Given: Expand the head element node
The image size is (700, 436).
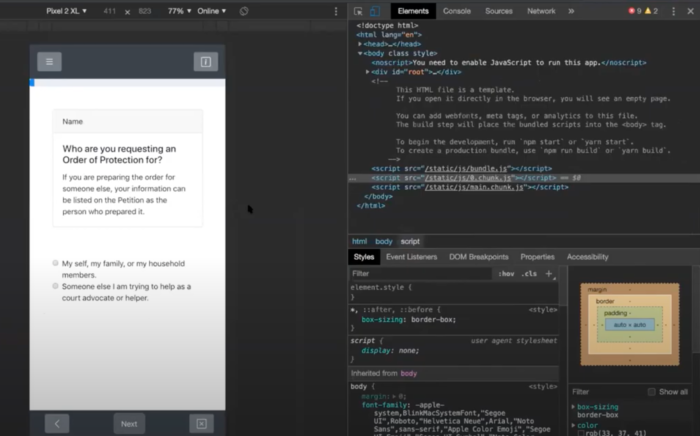Looking at the screenshot, I should 361,44.
